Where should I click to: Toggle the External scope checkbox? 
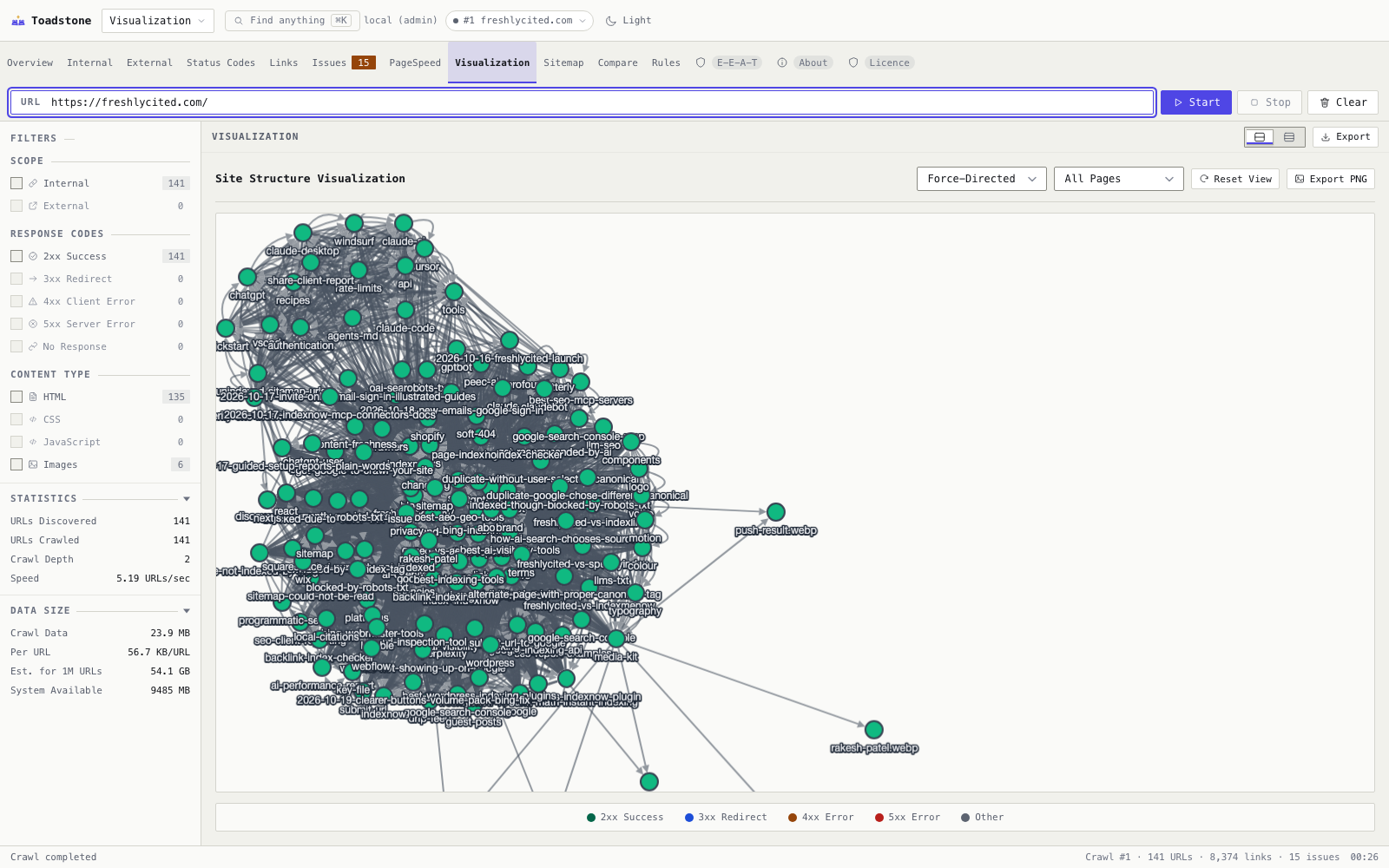pyautogui.click(x=16, y=206)
